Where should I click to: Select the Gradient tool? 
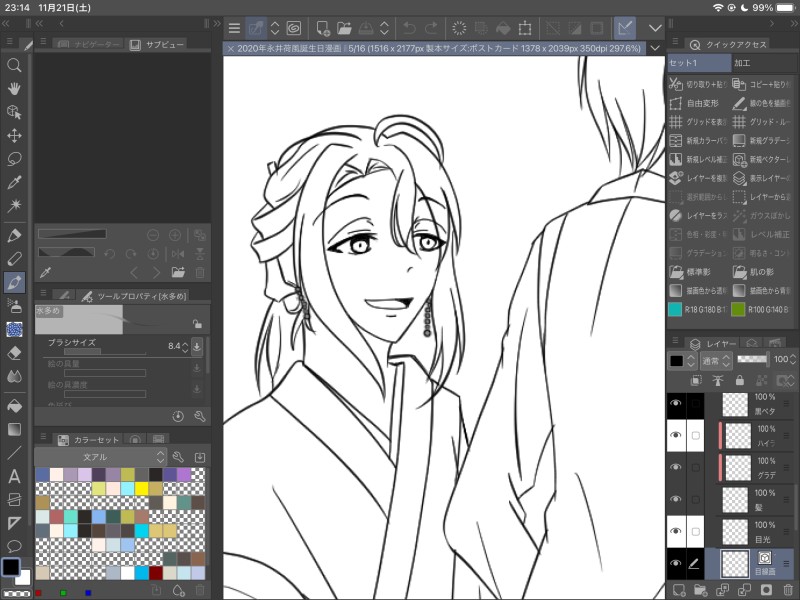[14, 430]
